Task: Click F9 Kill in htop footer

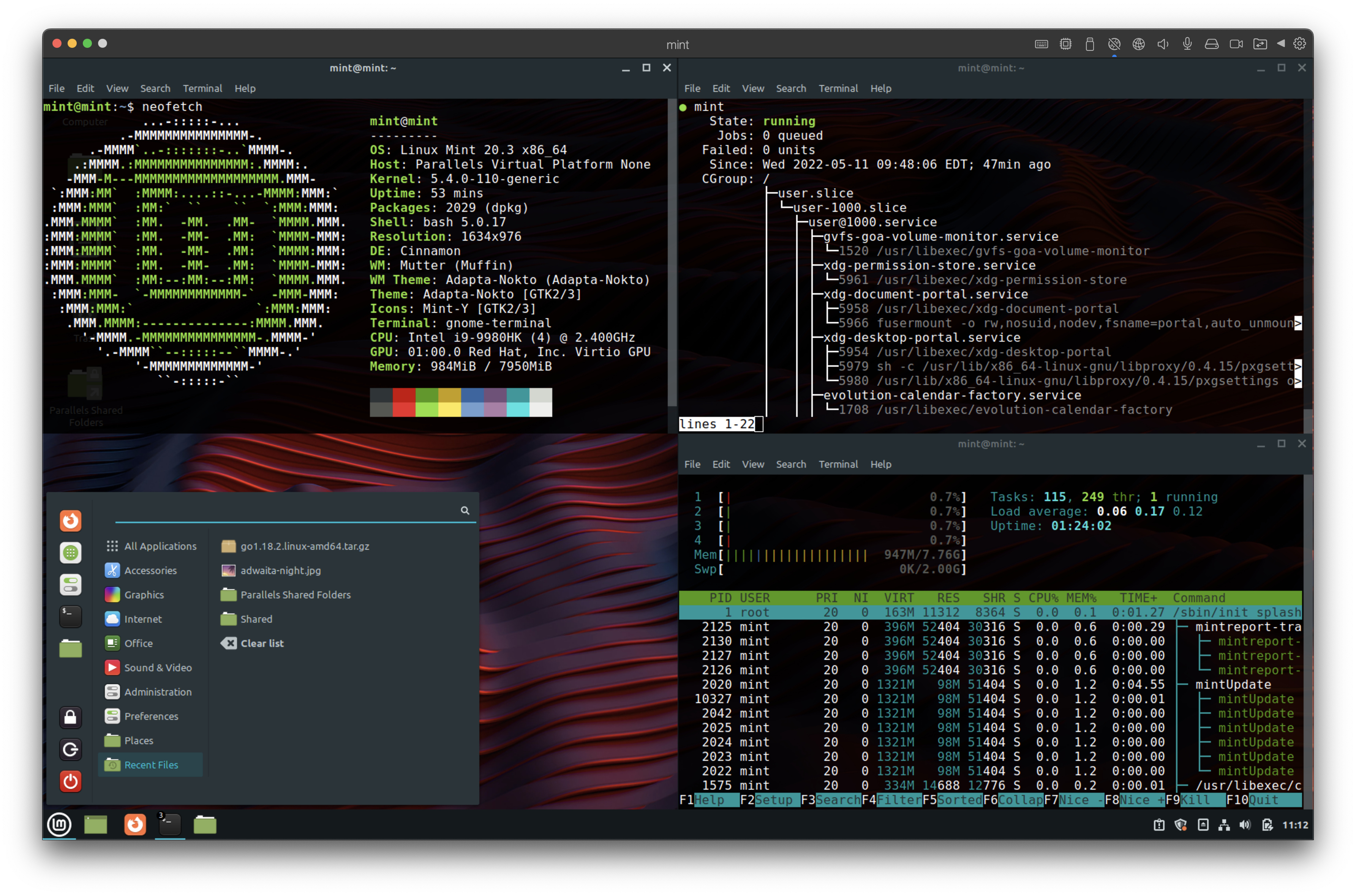Action: (1195, 800)
